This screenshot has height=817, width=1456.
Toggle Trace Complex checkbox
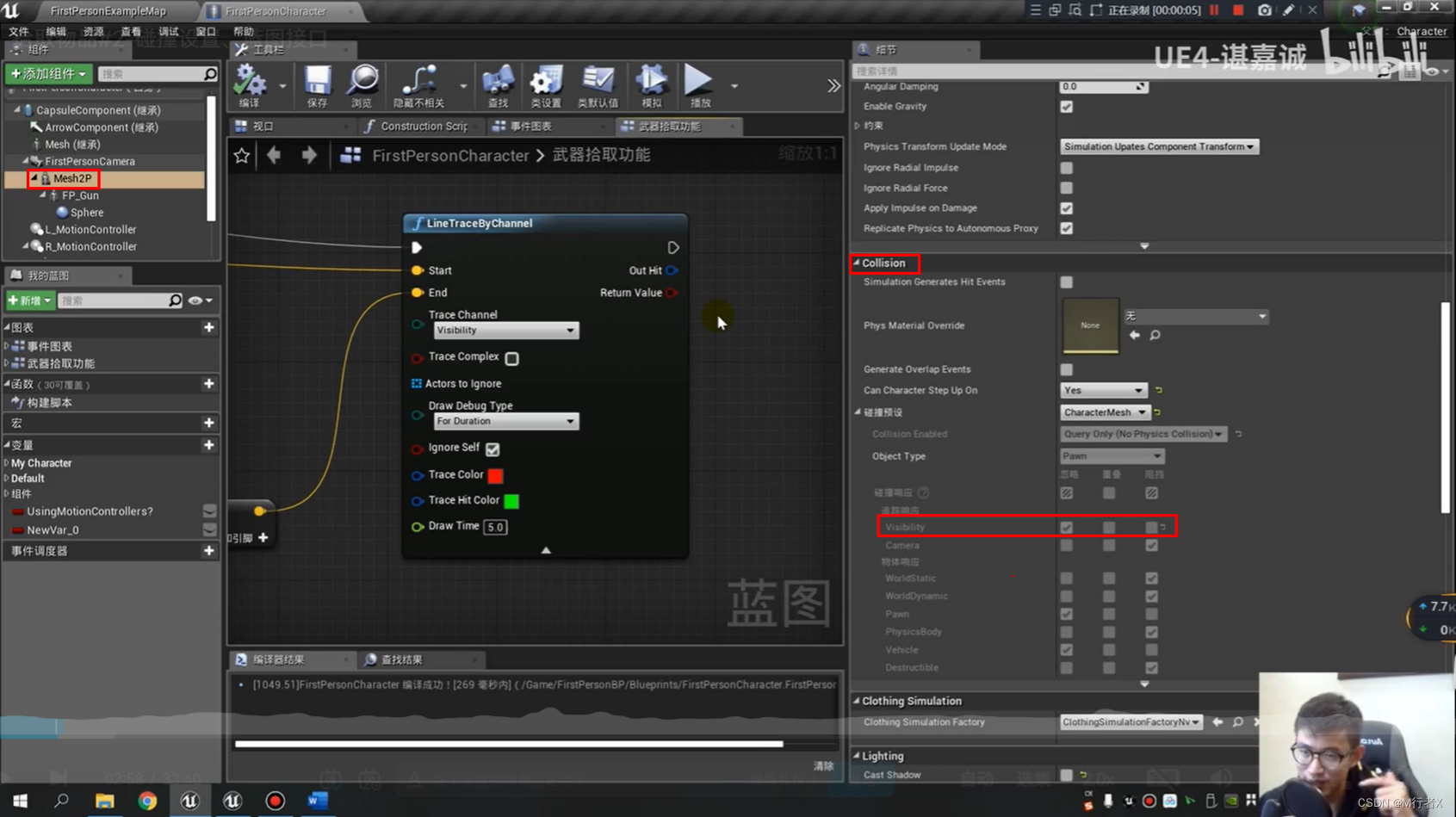click(511, 358)
